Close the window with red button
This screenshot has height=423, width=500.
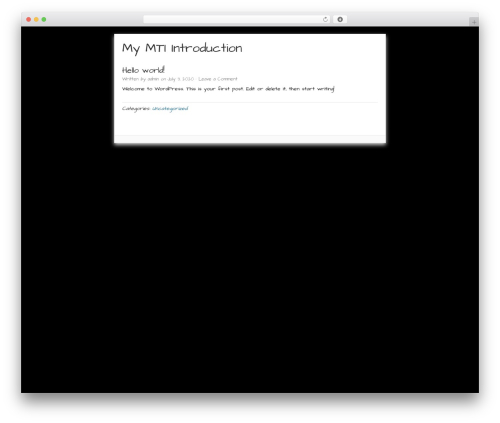click(x=29, y=20)
